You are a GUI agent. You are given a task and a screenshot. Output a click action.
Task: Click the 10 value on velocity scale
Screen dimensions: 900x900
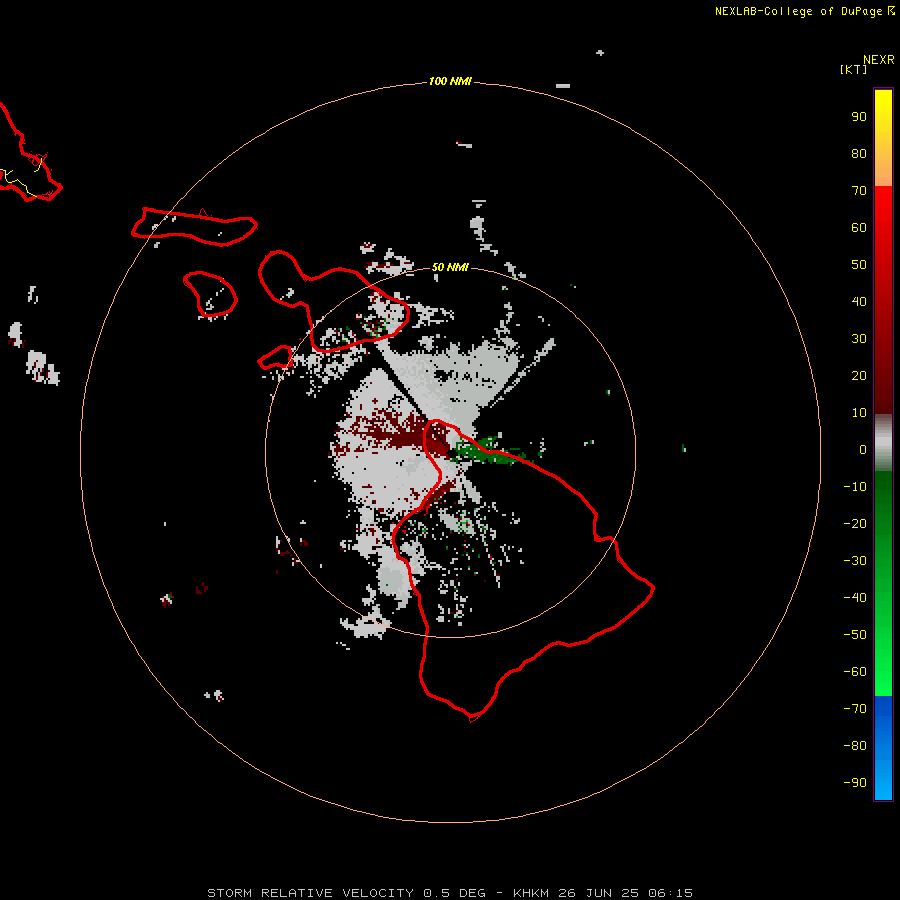pos(859,413)
